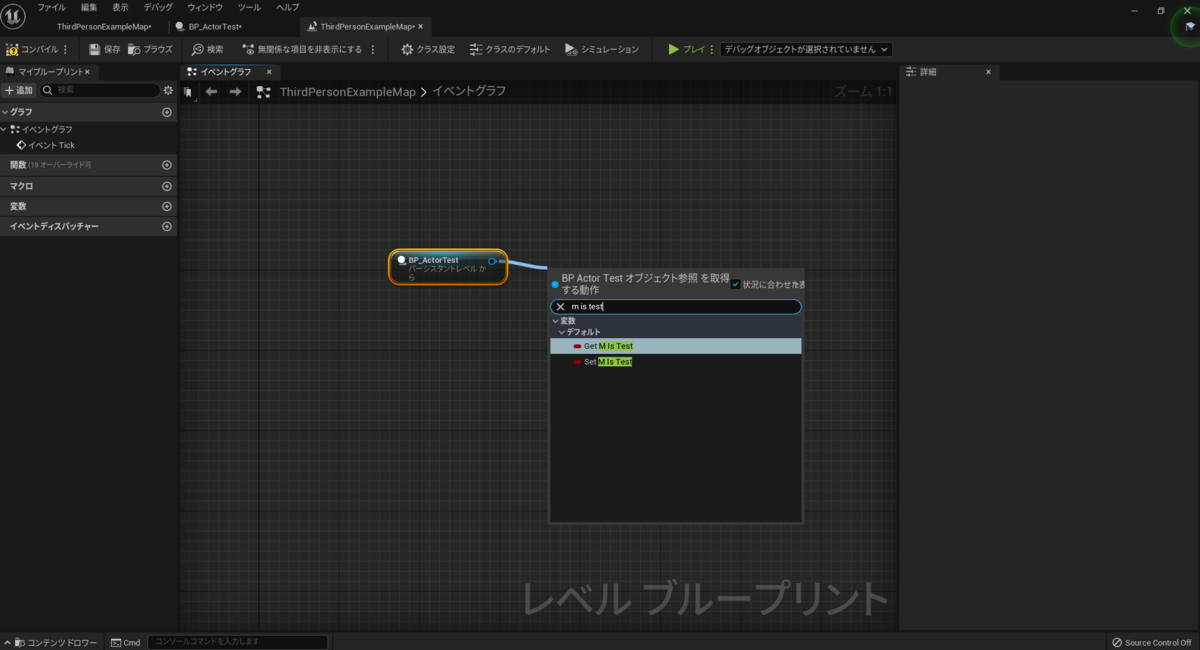Open debug object selection dropdown
Viewport: 1200px width, 650px height.
tap(806, 49)
